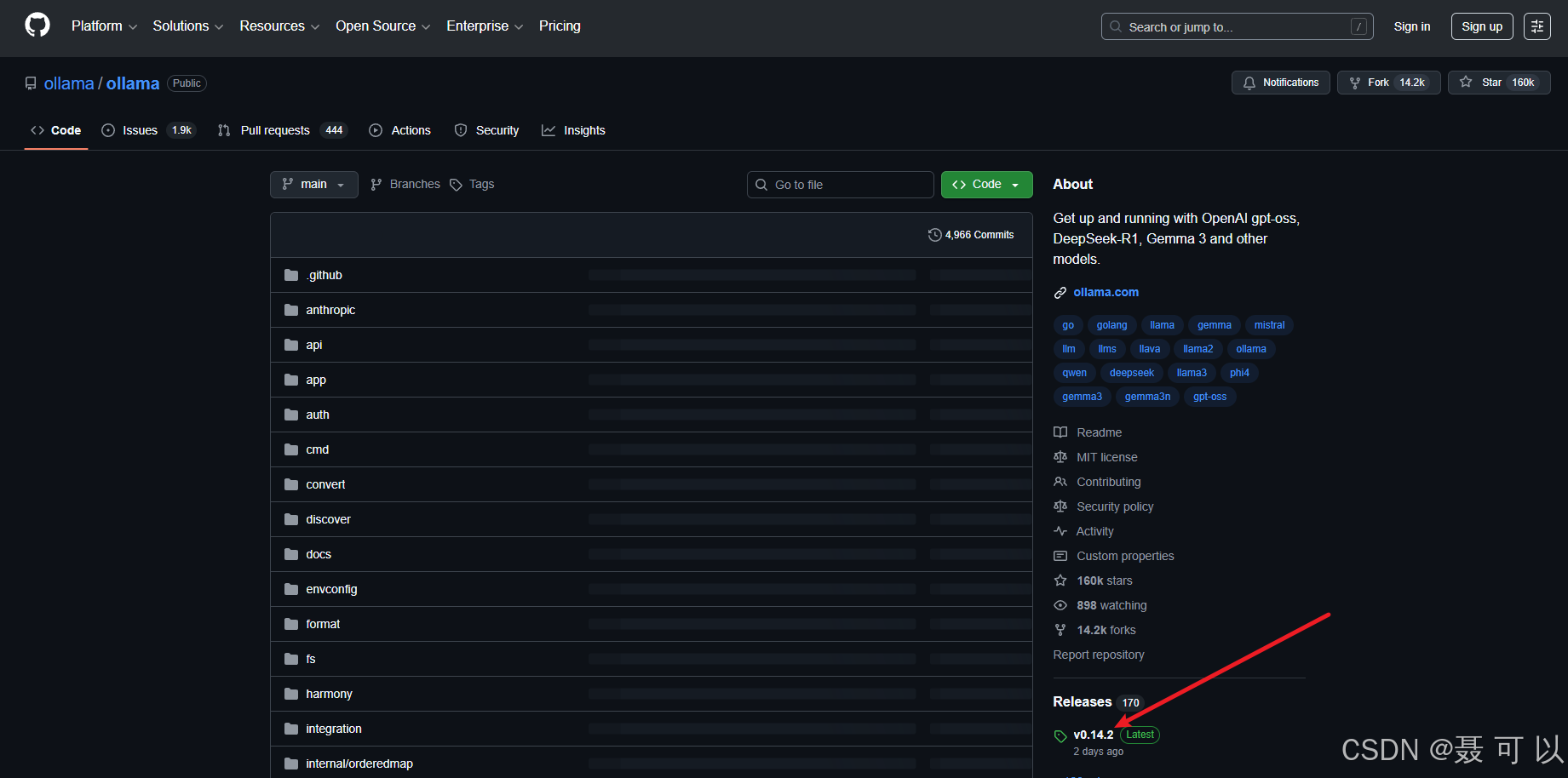1568x778 pixels.
Task: Click the auth folder icon
Action: [x=291, y=415]
